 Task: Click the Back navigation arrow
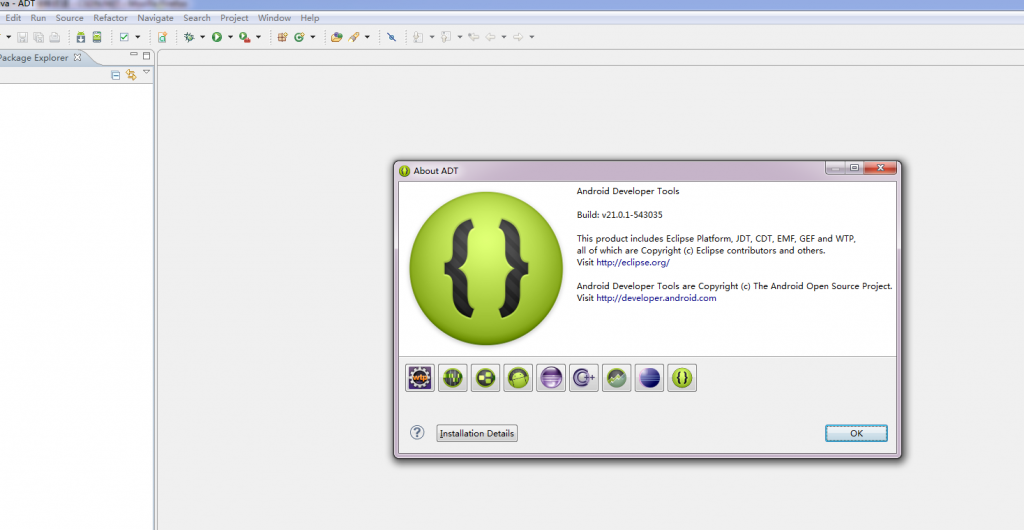tap(490, 37)
